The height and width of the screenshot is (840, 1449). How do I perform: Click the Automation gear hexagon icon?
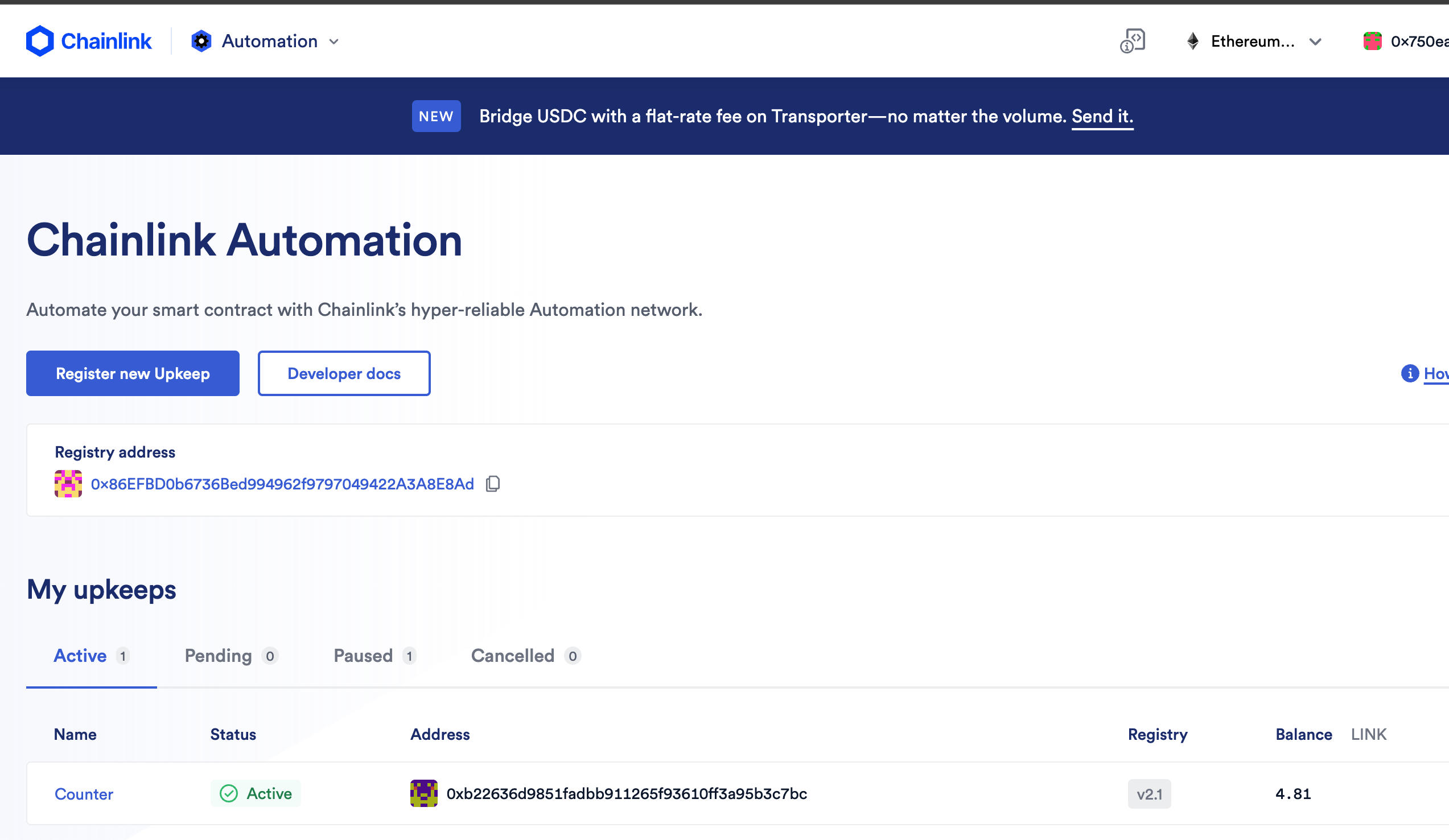point(201,41)
